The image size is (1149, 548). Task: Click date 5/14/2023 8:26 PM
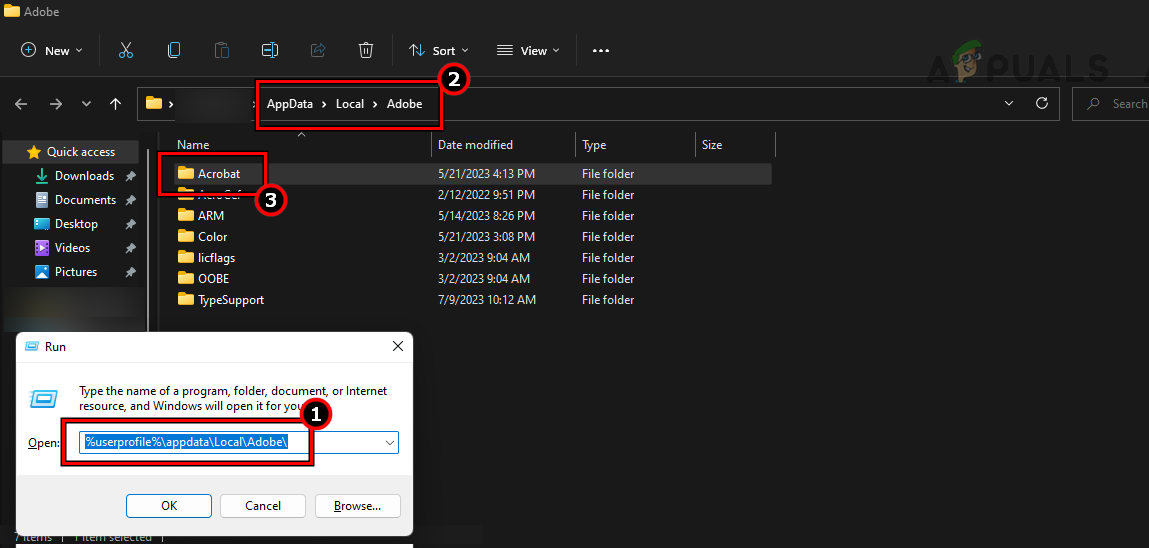[x=487, y=216]
